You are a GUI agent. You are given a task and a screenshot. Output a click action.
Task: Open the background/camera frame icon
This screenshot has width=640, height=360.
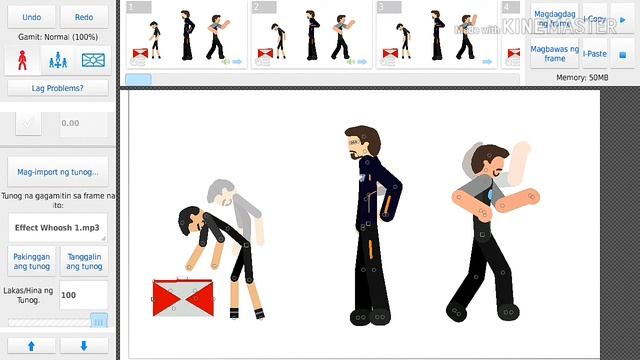93,60
